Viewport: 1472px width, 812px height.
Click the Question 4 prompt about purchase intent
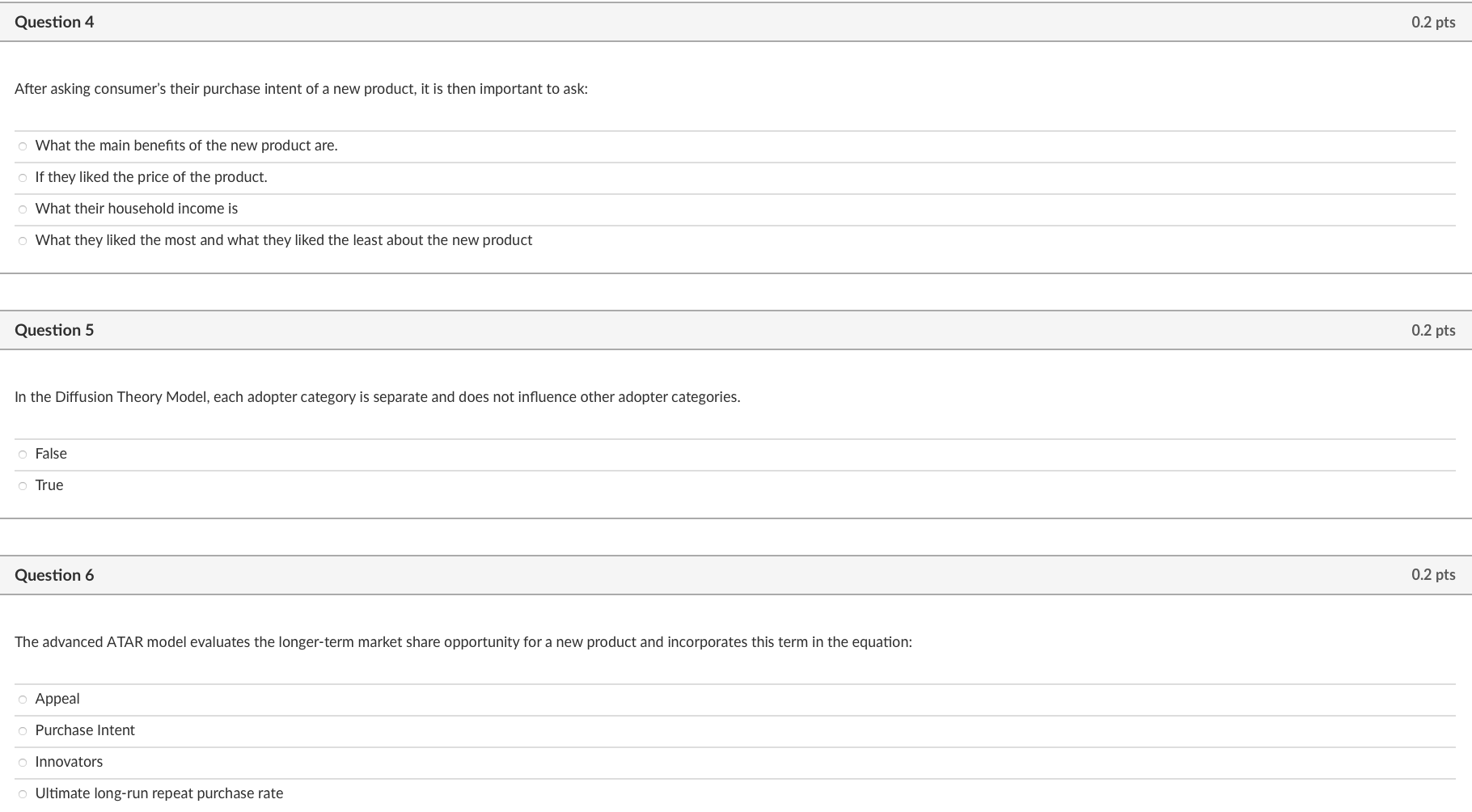click(302, 89)
